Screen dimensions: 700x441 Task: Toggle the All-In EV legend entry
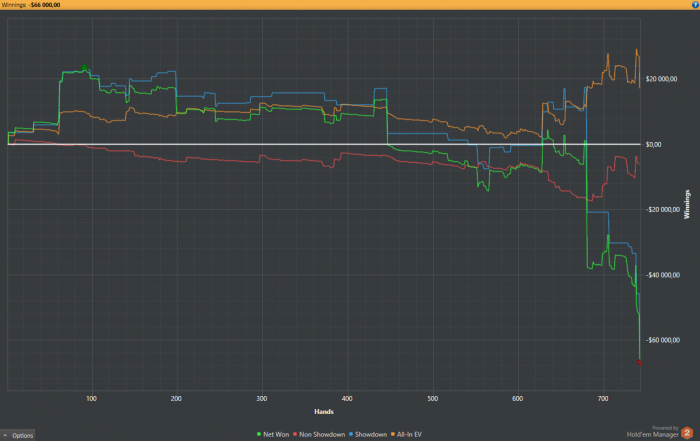(406, 434)
